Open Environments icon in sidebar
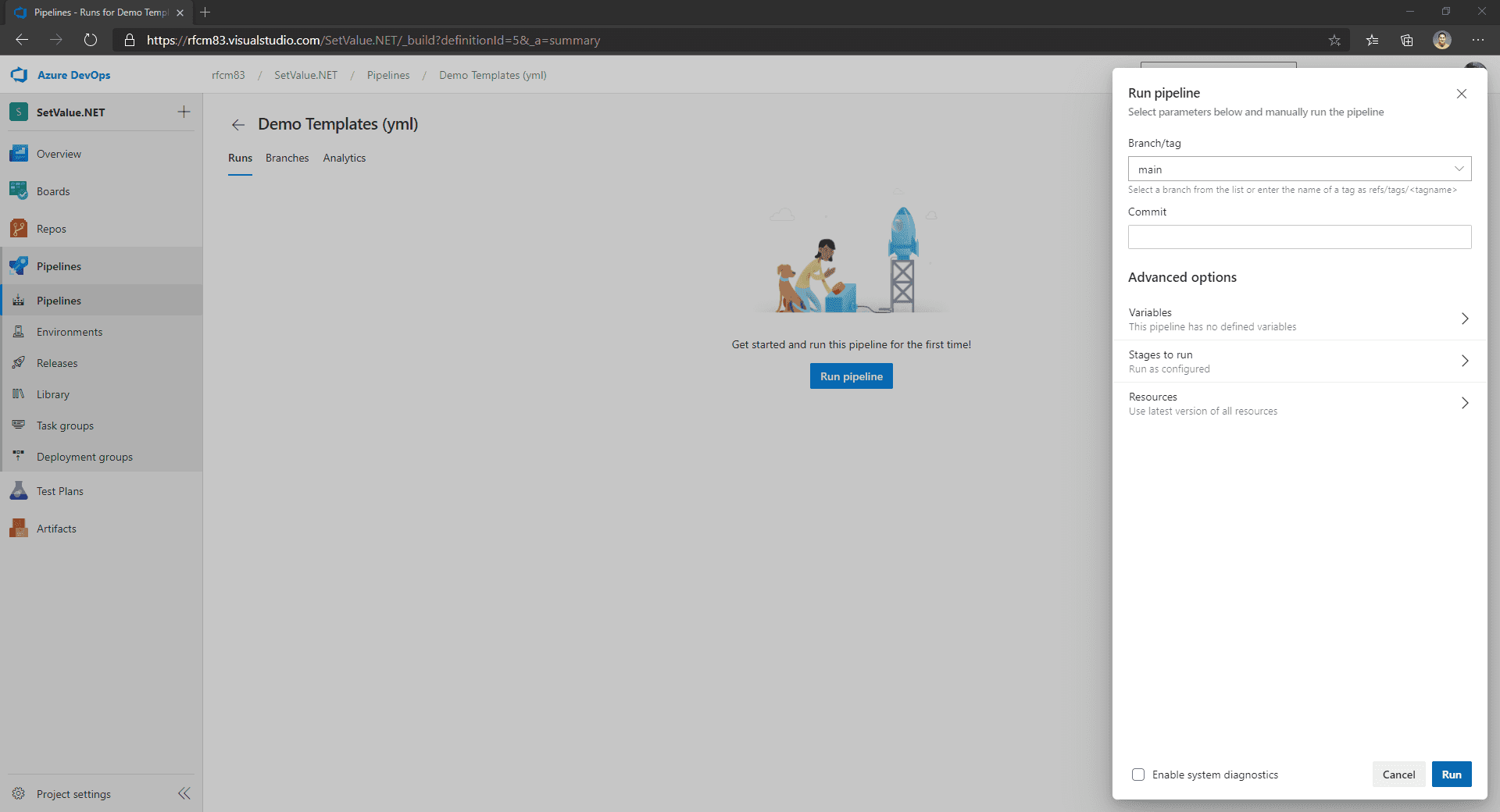Viewport: 1500px width, 812px height. [19, 332]
